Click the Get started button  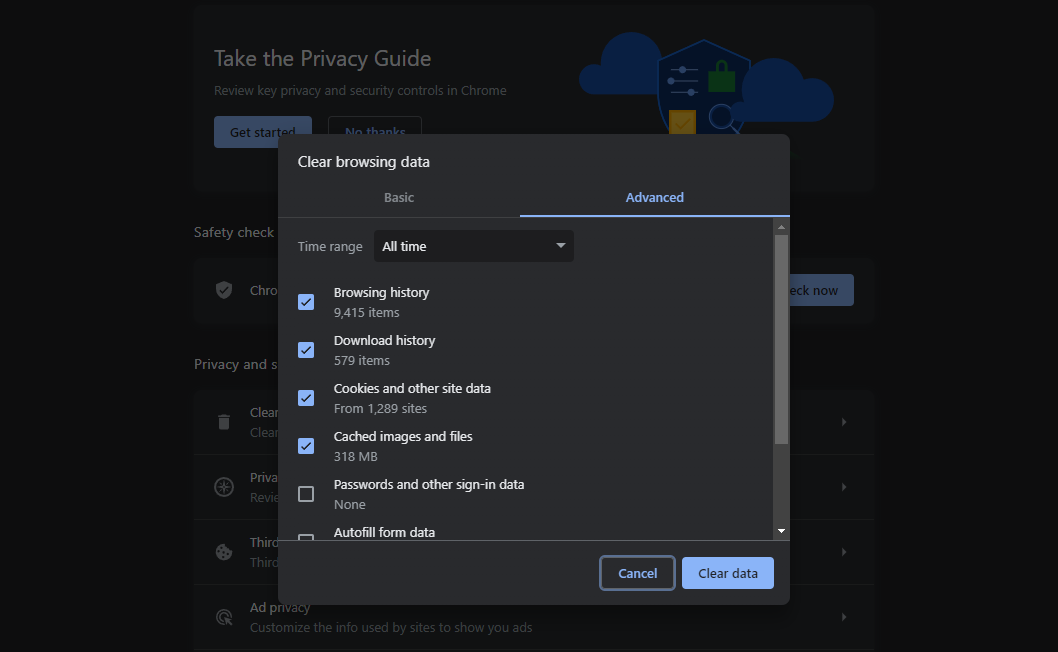[262, 132]
